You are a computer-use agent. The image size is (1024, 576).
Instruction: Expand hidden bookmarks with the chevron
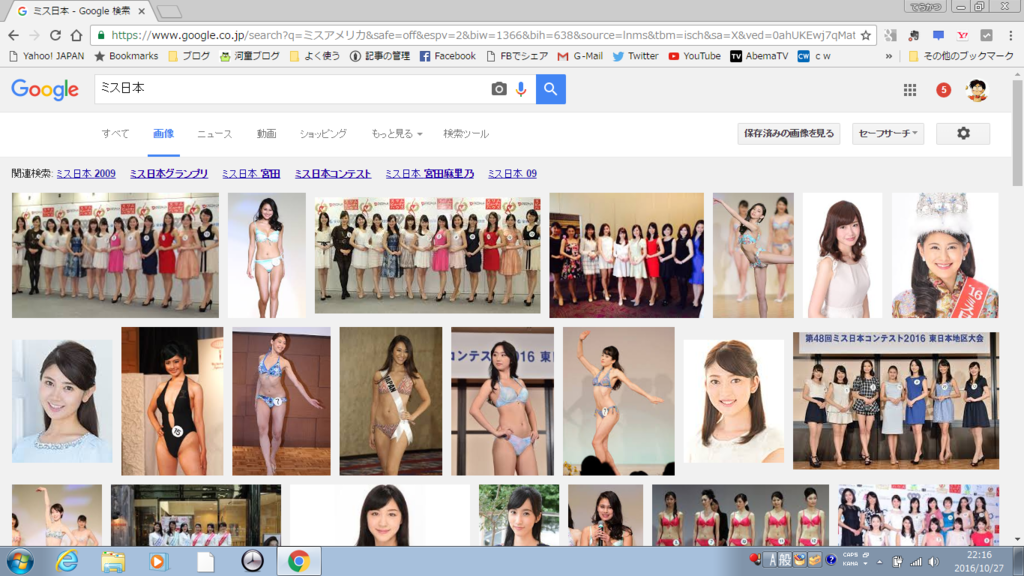pyautogui.click(x=889, y=56)
